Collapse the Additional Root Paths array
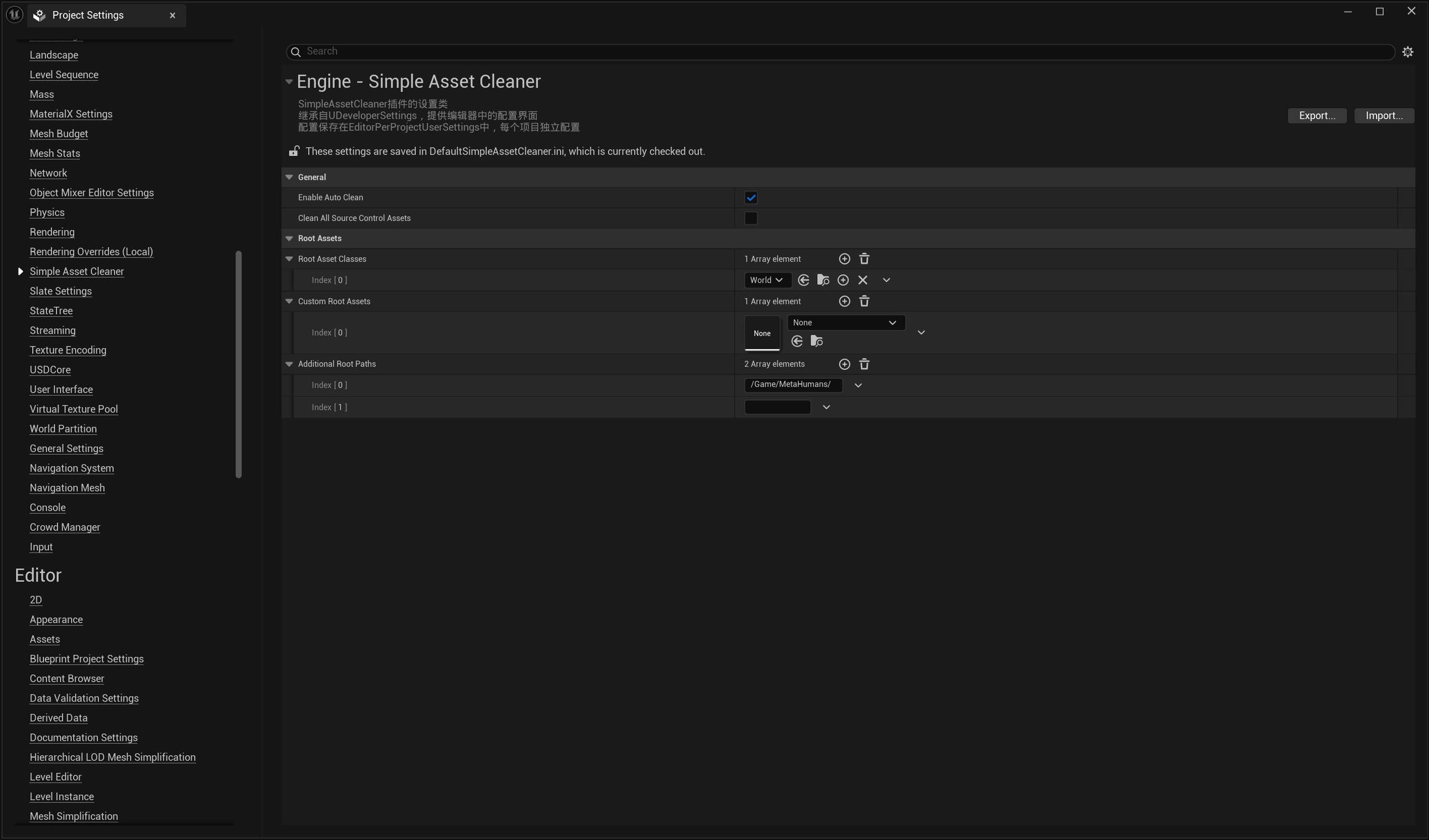The width and height of the screenshot is (1429, 840). pos(289,364)
